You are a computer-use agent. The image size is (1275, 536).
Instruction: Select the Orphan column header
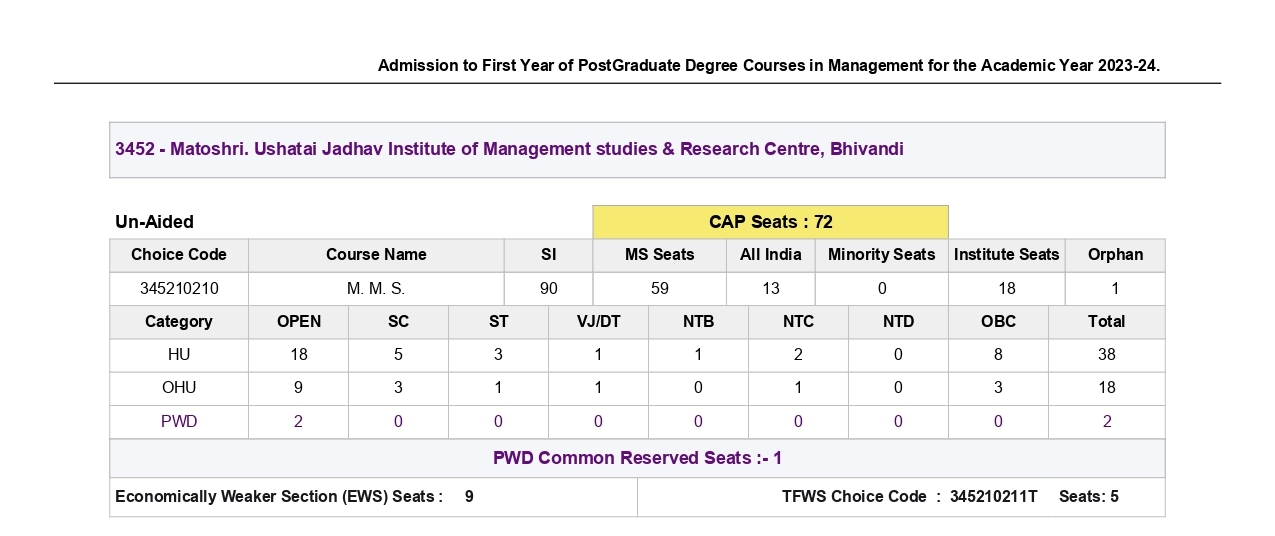pyautogui.click(x=1116, y=255)
